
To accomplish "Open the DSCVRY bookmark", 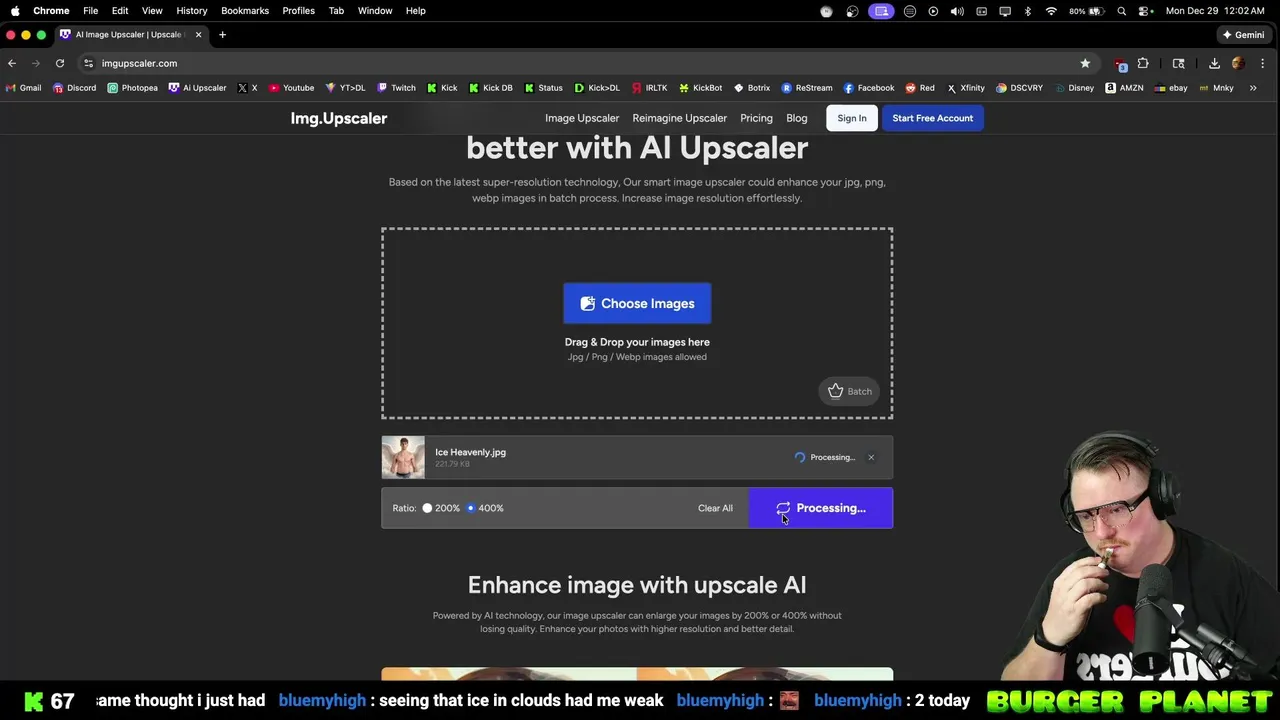I will [x=1019, y=88].
